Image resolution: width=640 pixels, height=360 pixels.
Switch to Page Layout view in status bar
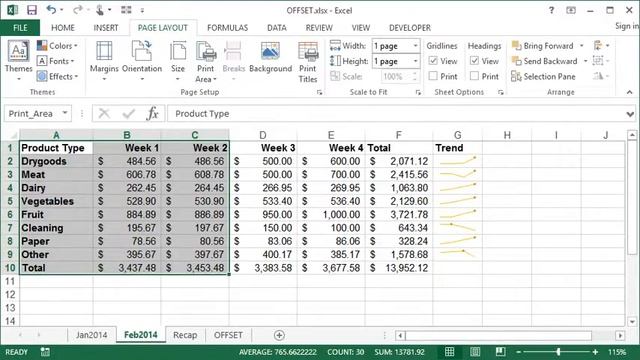[475, 352]
